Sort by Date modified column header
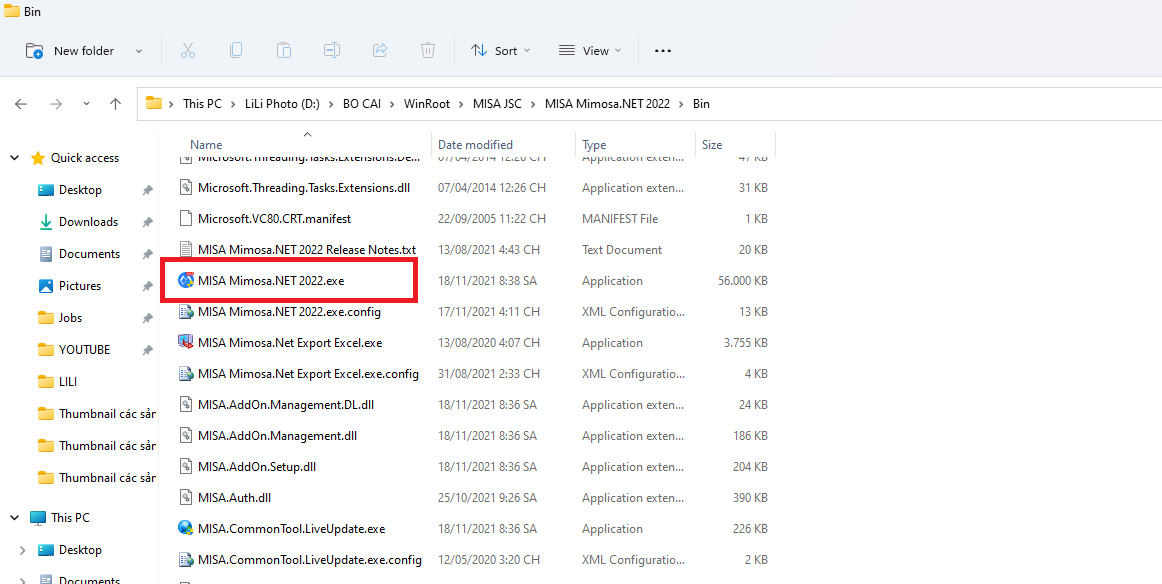Viewport: 1162px width, 584px height. (x=475, y=145)
